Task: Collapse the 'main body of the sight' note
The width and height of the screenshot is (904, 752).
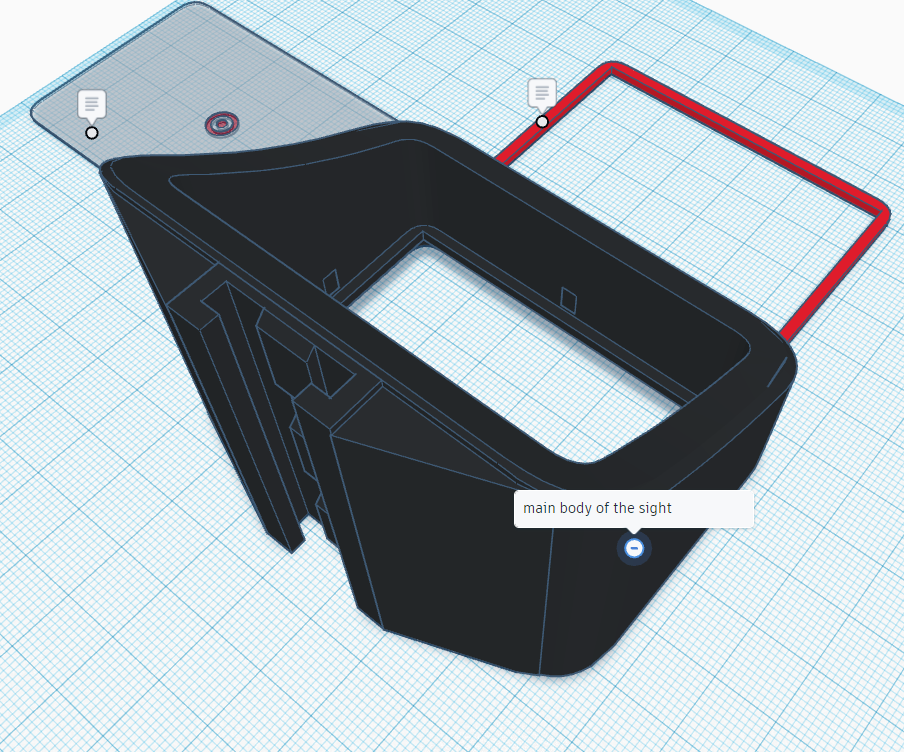Action: coord(635,548)
